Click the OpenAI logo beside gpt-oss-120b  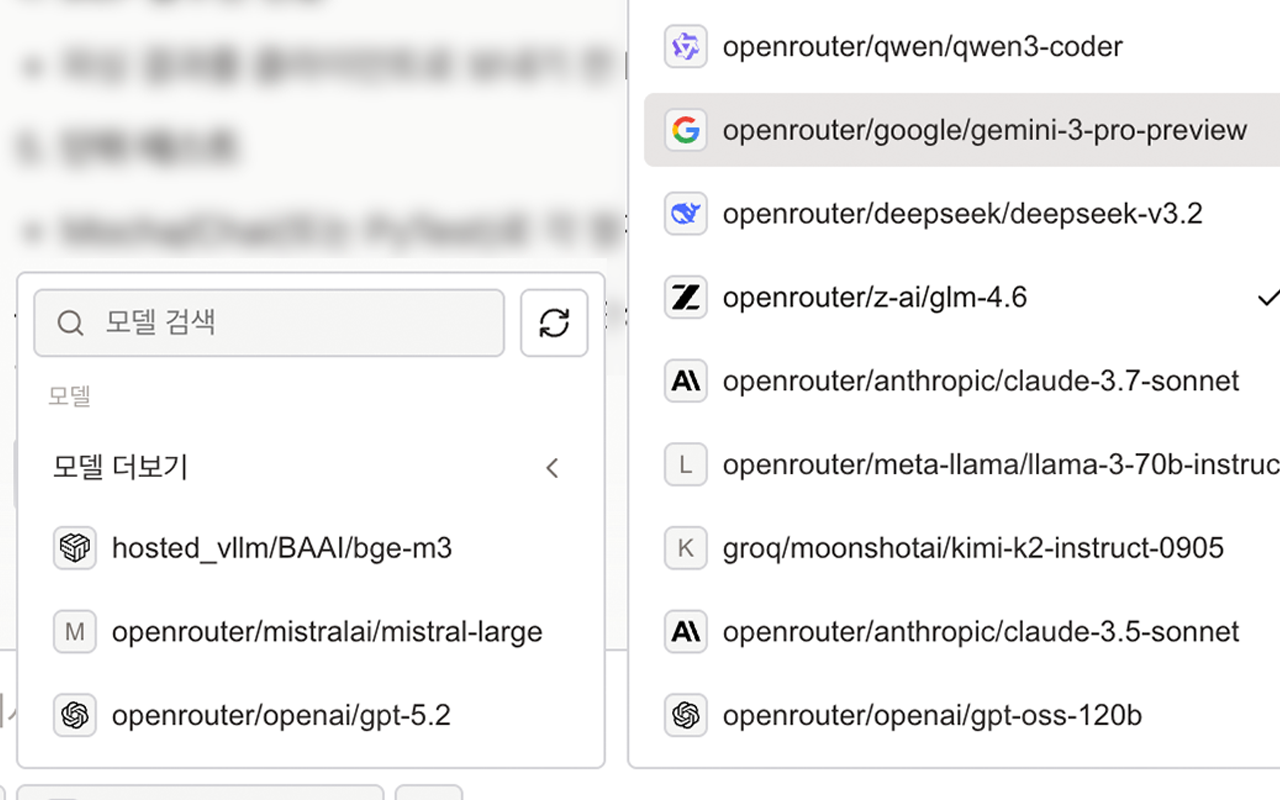click(x=686, y=716)
